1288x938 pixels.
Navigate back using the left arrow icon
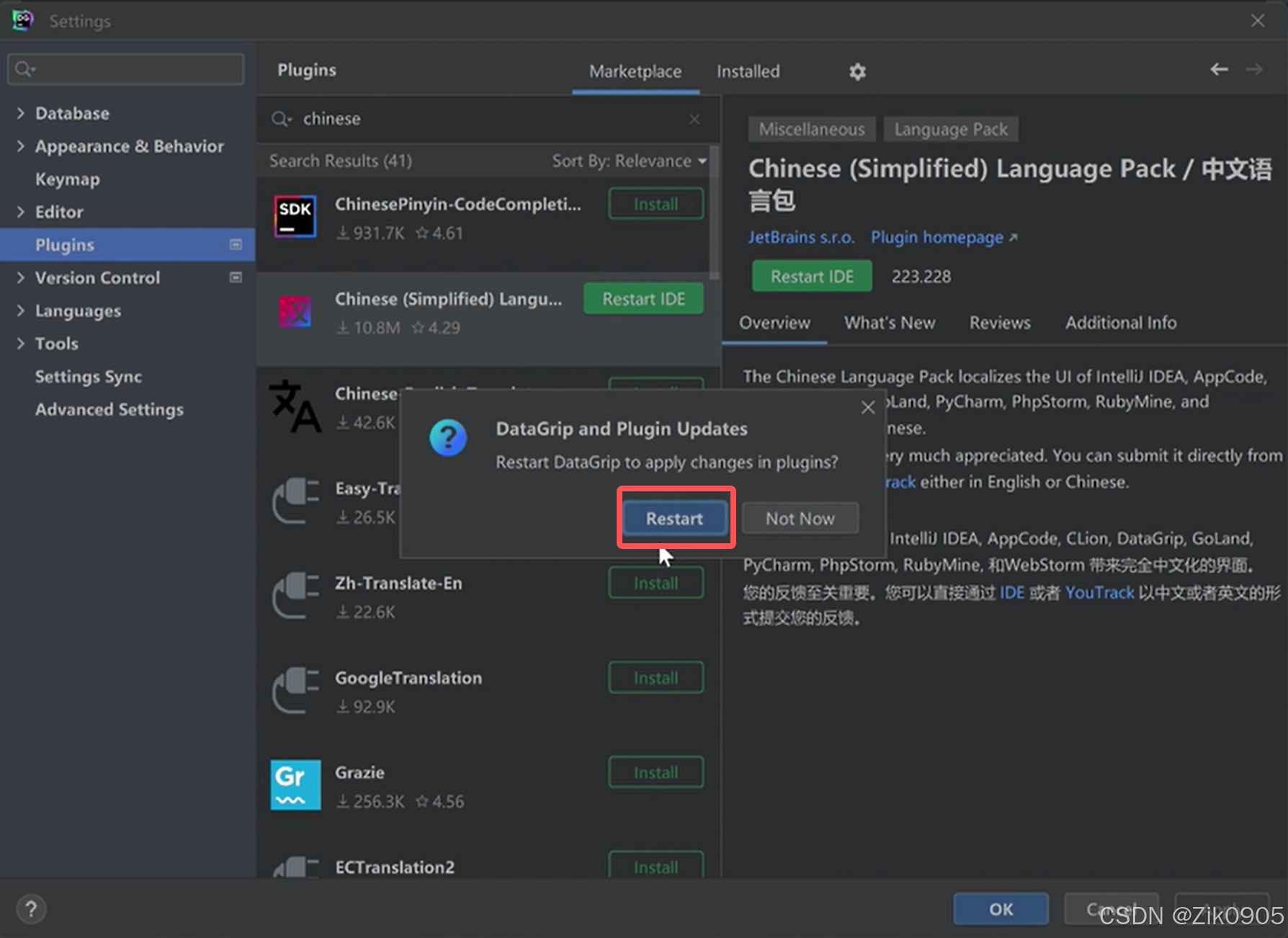1218,69
